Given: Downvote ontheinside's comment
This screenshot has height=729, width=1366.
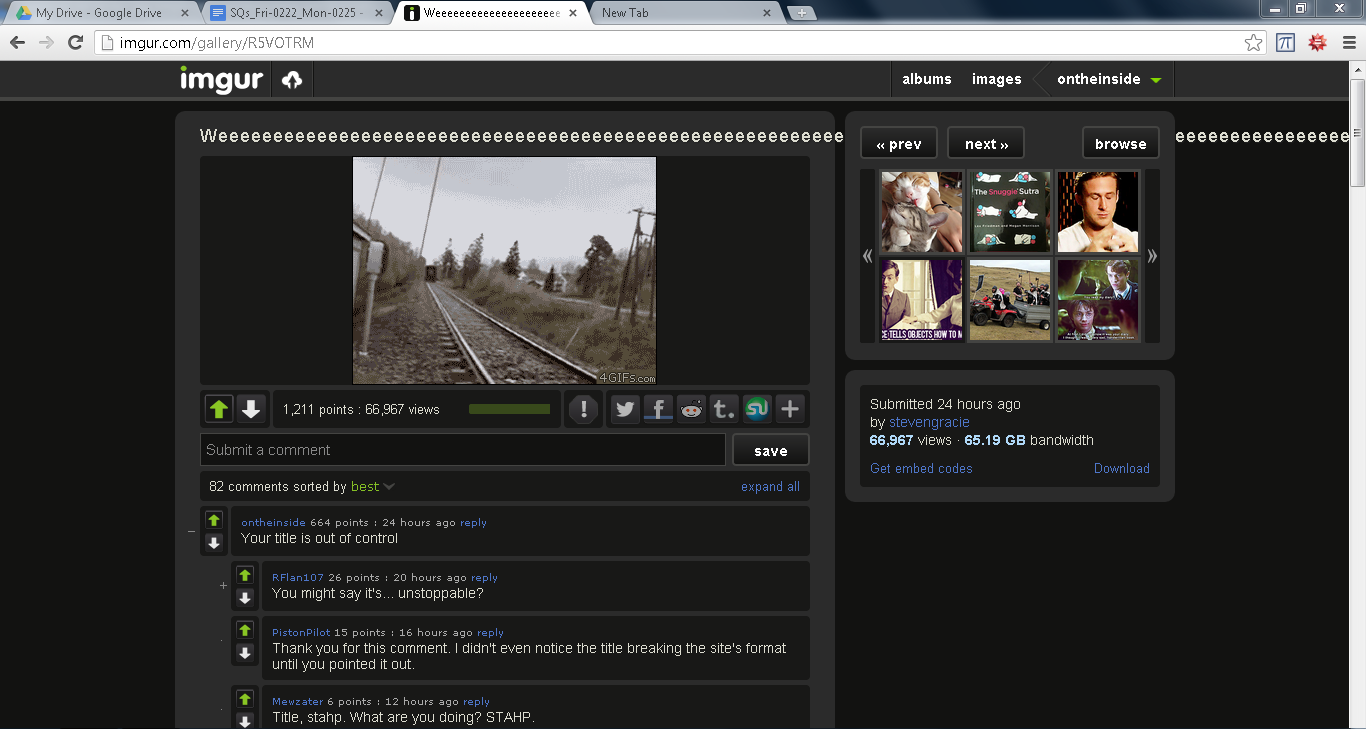Looking at the screenshot, I should [213, 542].
